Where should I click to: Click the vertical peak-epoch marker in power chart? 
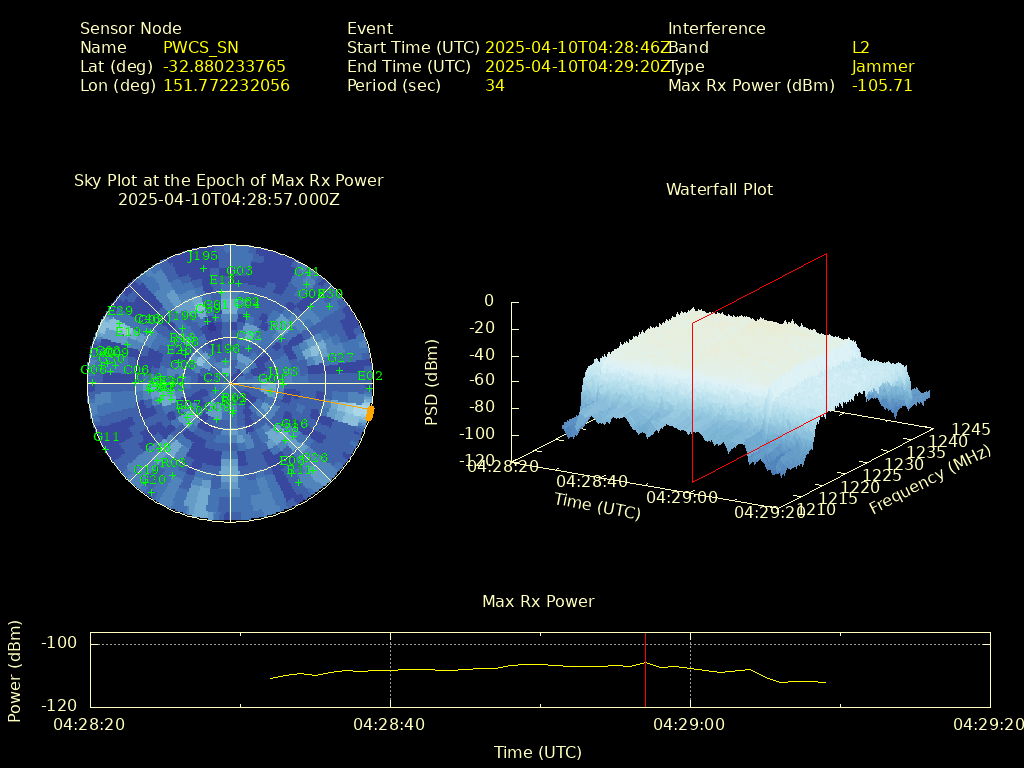tap(645, 668)
